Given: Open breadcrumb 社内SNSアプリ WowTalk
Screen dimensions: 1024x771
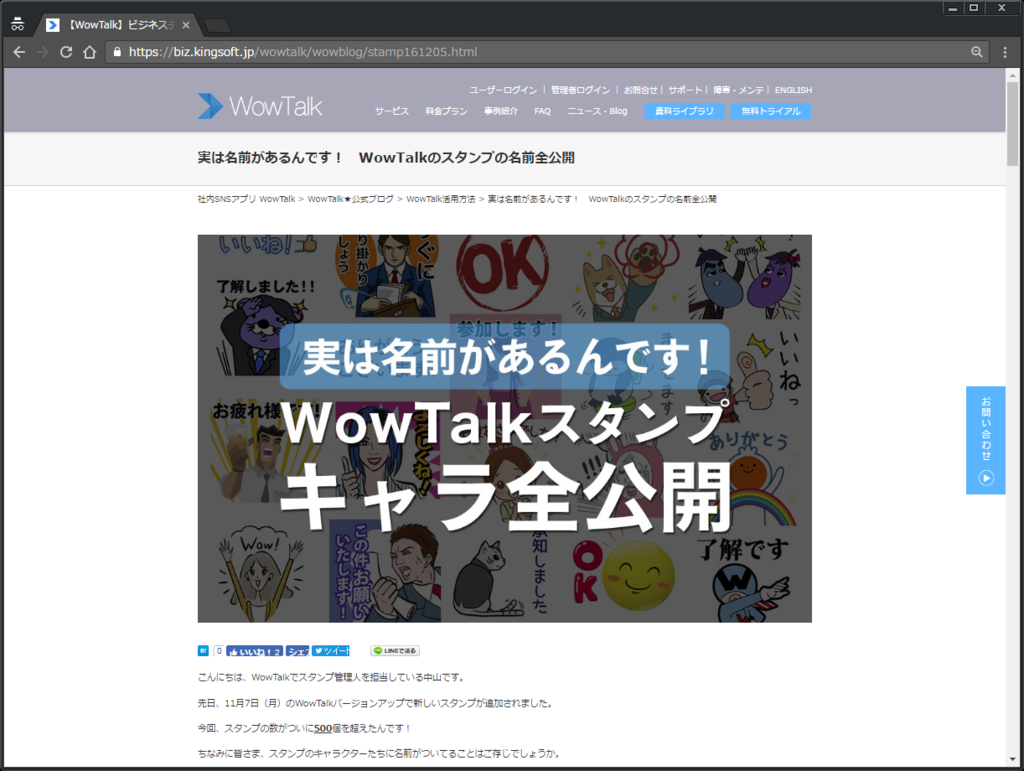Looking at the screenshot, I should [246, 199].
